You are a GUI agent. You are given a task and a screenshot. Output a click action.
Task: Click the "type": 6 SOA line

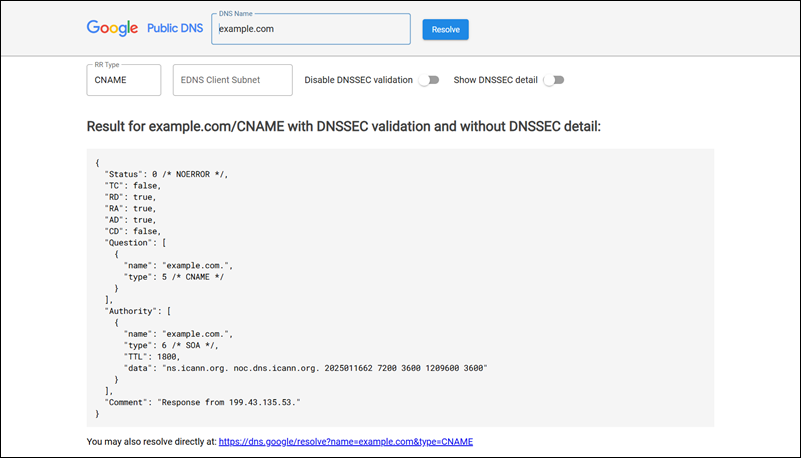171,346
